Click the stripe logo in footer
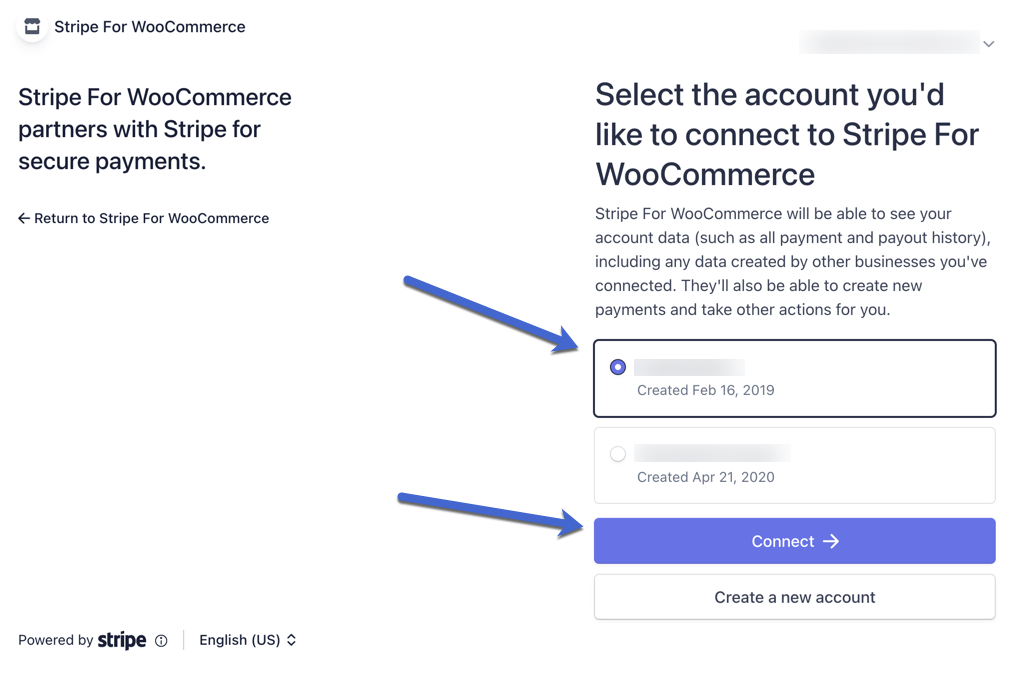The image size is (1027, 674). [x=122, y=640]
